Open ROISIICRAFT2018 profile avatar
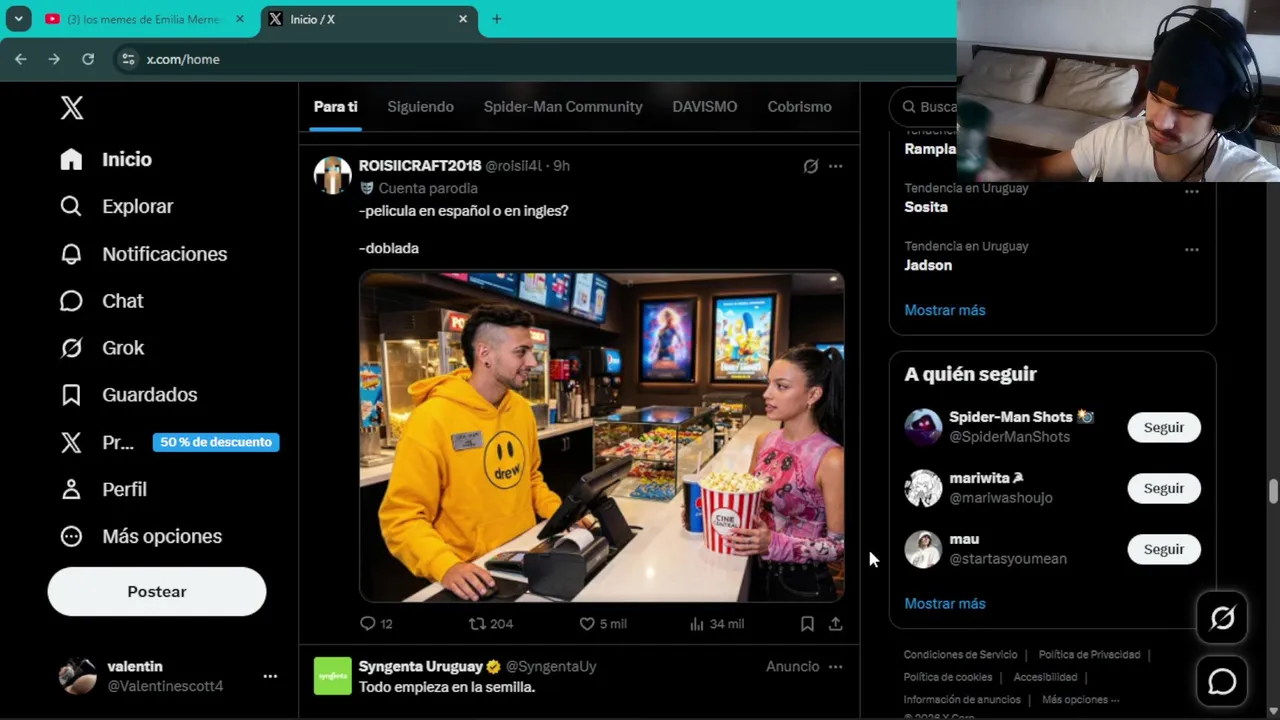Image resolution: width=1280 pixels, height=720 pixels. click(332, 175)
